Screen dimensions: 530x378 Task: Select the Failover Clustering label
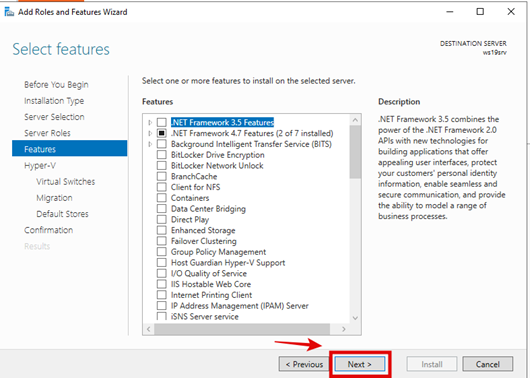point(203,241)
